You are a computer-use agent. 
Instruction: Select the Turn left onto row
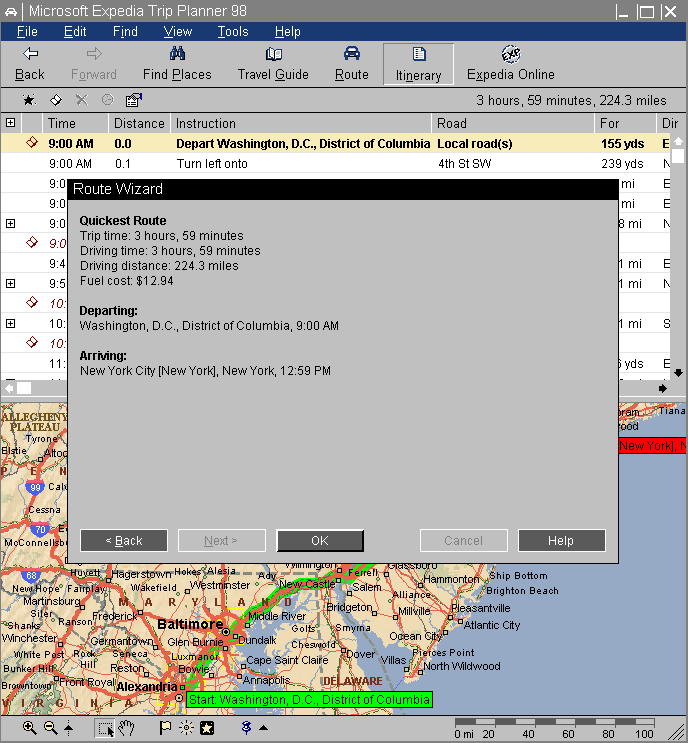coord(335,163)
